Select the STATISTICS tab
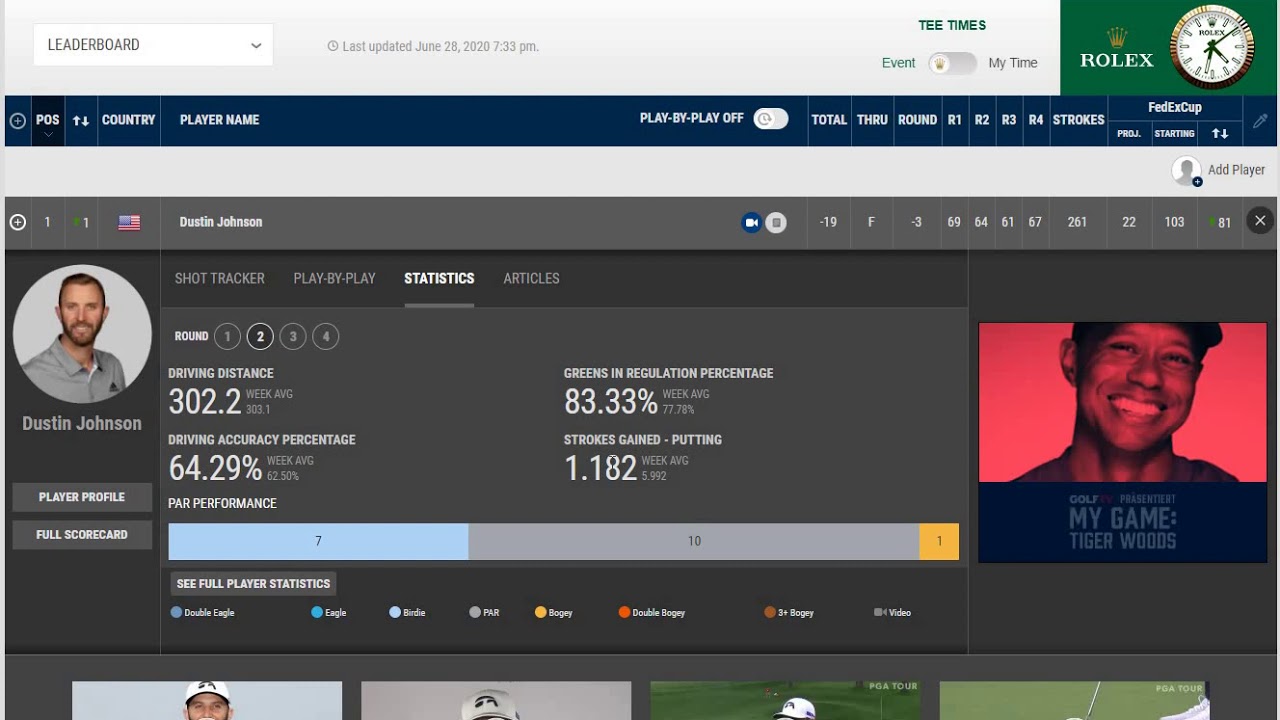Image resolution: width=1280 pixels, height=720 pixels. point(439,278)
